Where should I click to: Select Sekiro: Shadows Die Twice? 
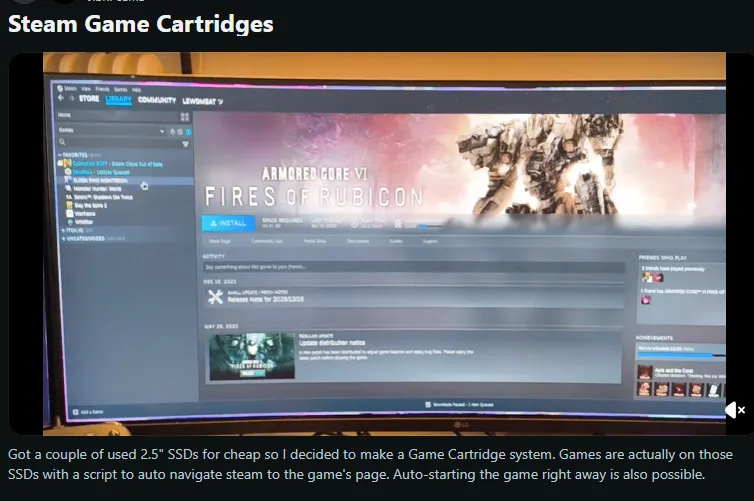[99, 197]
